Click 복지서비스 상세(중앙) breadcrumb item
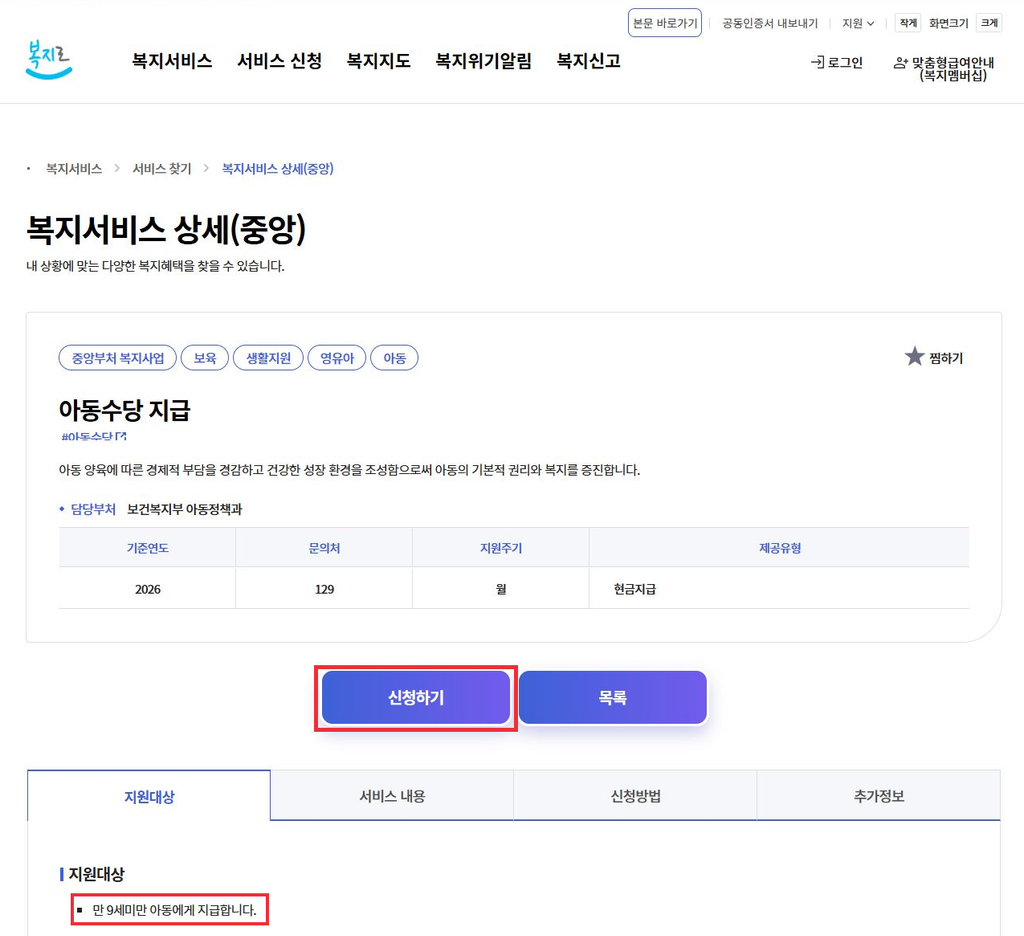The image size is (1024, 936). (x=278, y=169)
